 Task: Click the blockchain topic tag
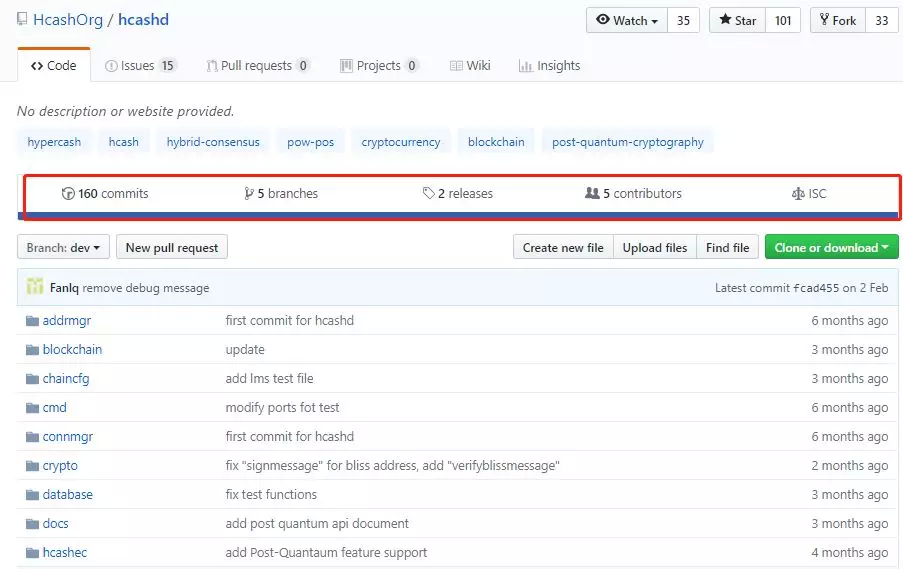496,142
